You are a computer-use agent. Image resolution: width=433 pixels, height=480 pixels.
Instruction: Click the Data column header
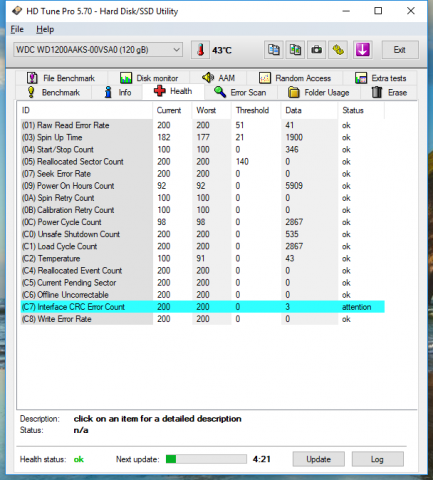309,110
